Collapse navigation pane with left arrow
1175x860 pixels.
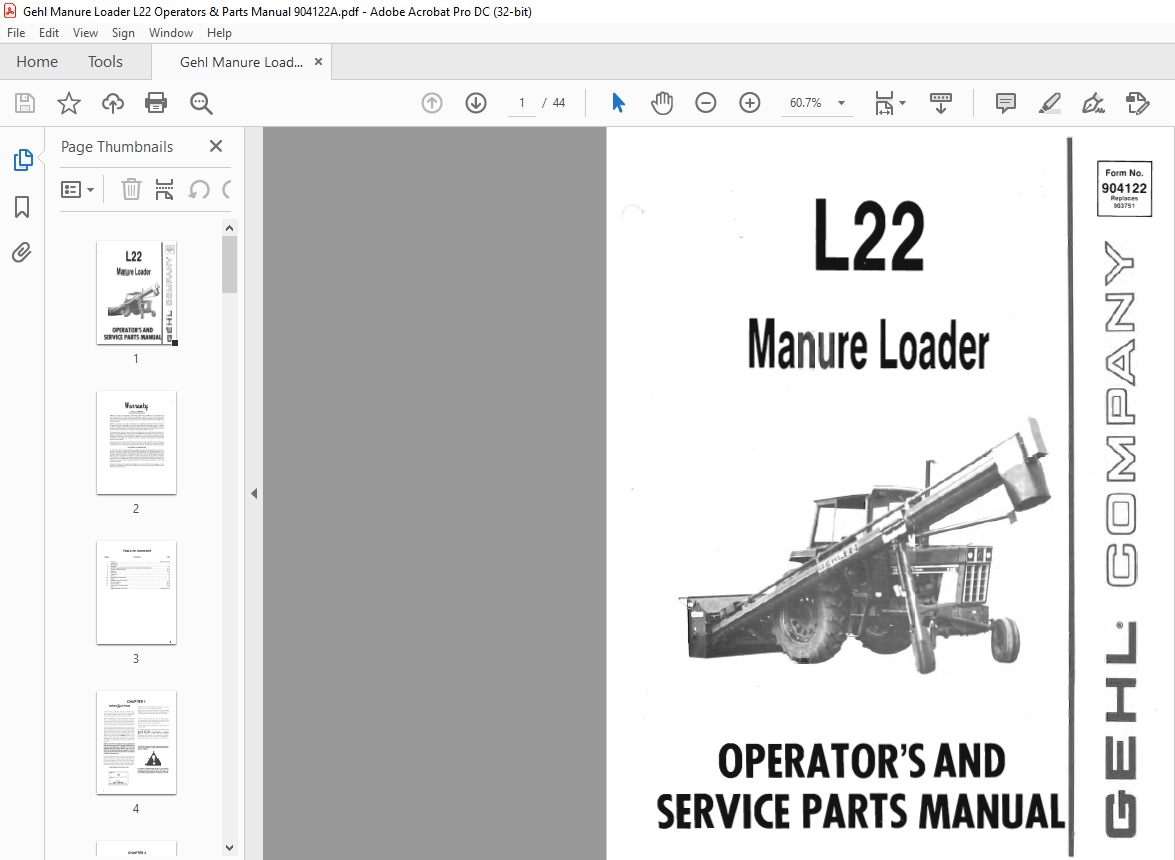254,494
